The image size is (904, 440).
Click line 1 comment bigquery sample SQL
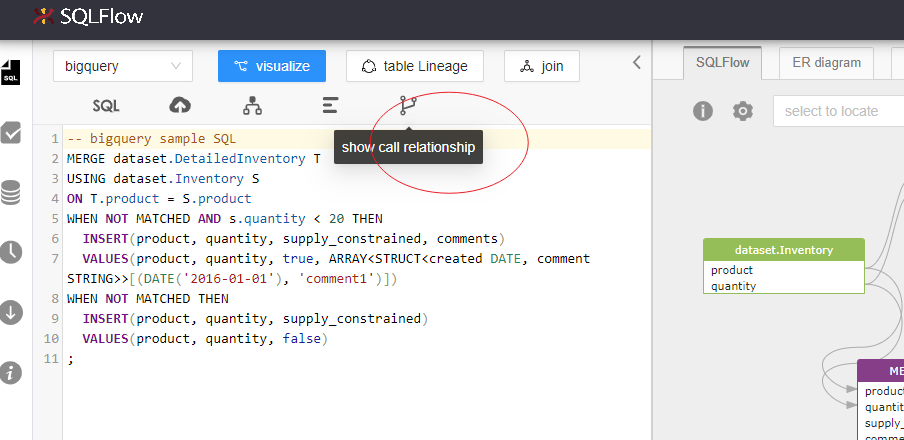[152, 139]
